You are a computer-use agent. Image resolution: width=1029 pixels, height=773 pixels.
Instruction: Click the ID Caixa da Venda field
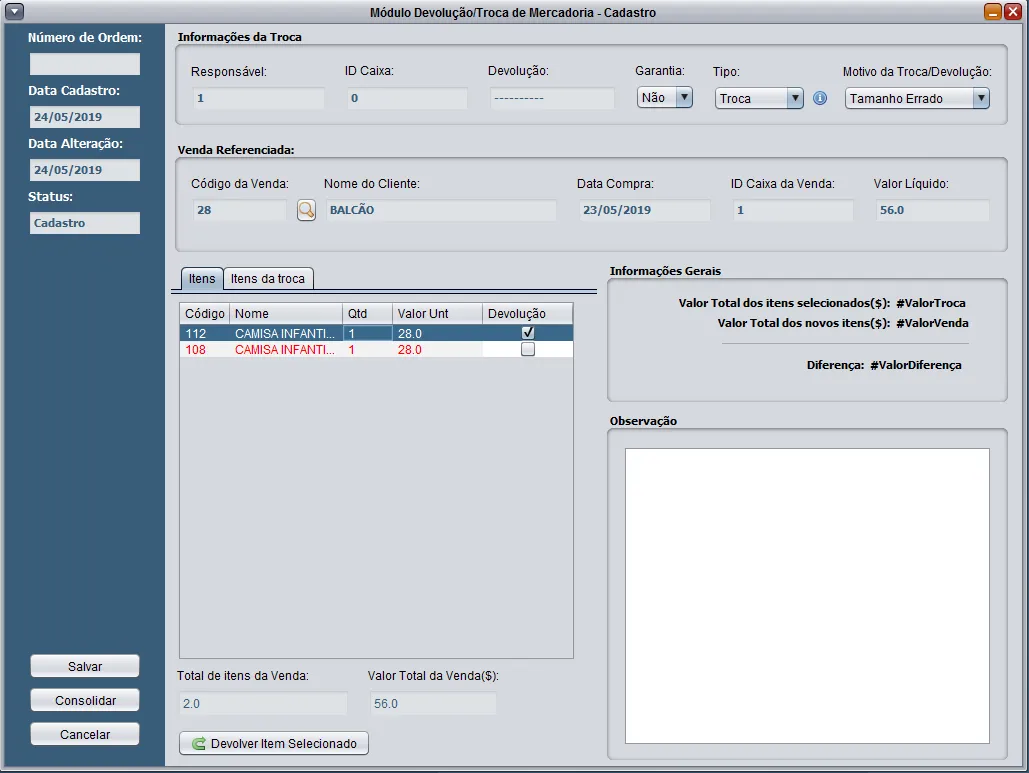click(x=793, y=210)
